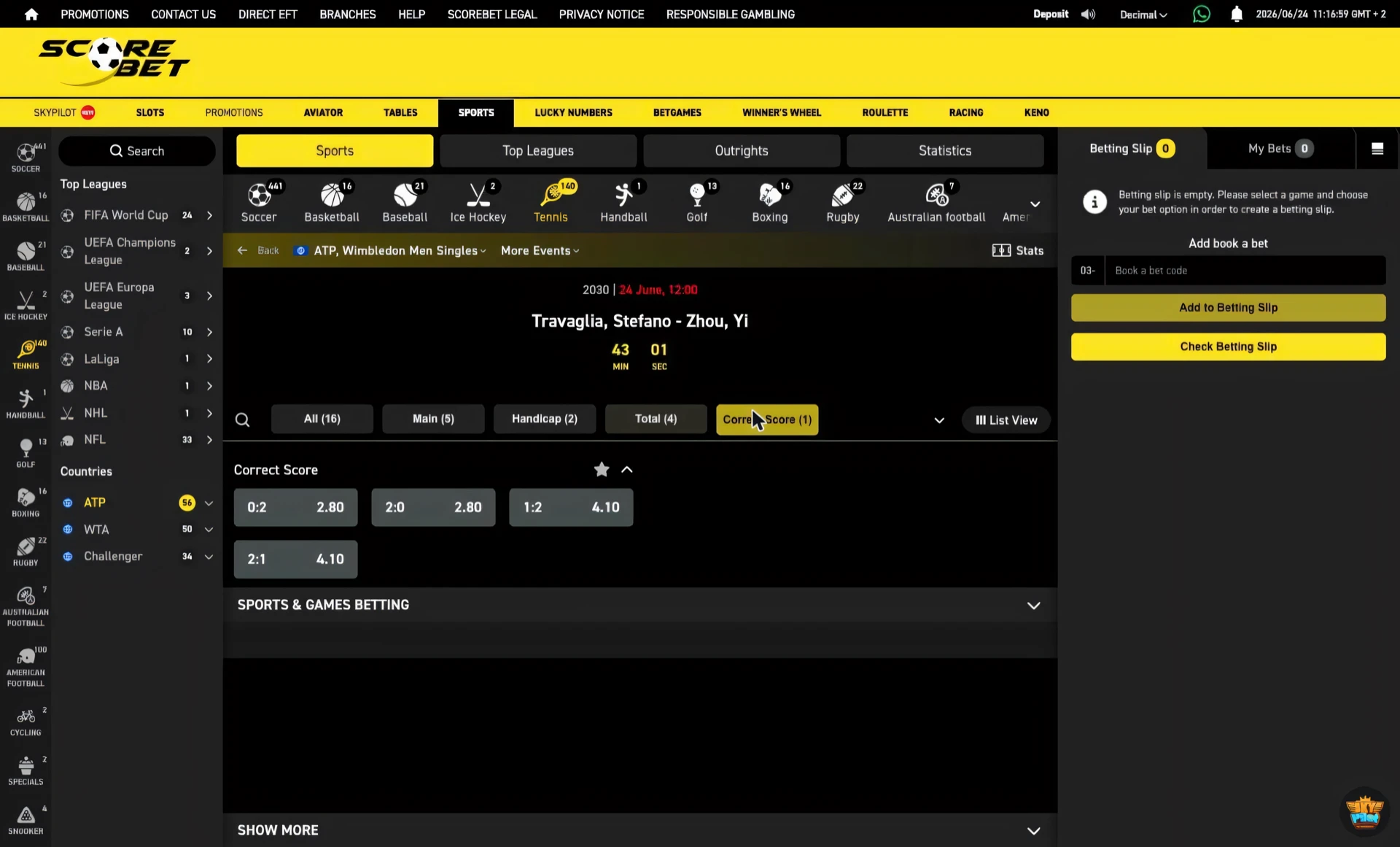Open WhatsApp chat icon

point(1201,14)
